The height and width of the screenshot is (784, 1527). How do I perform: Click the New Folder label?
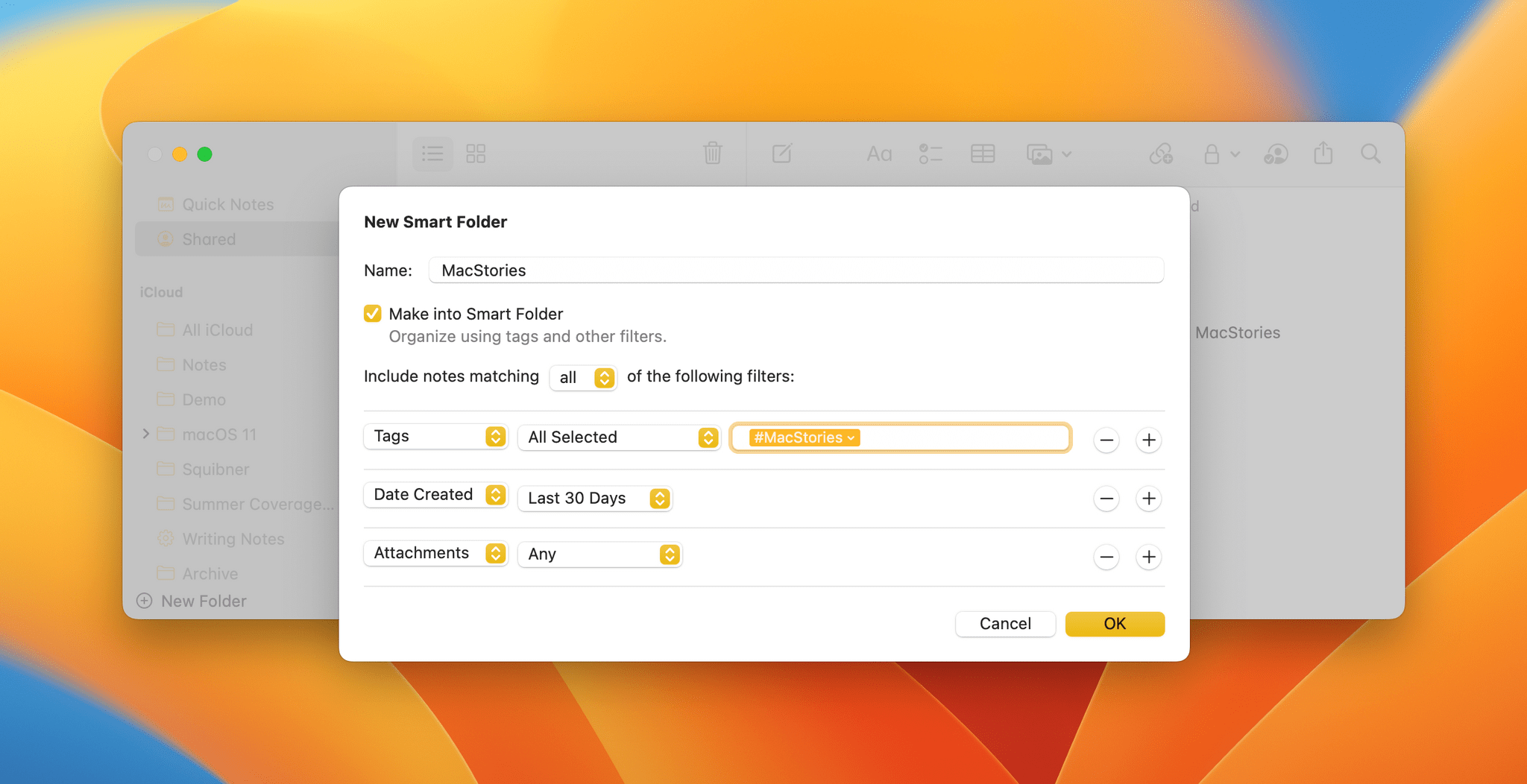204,601
